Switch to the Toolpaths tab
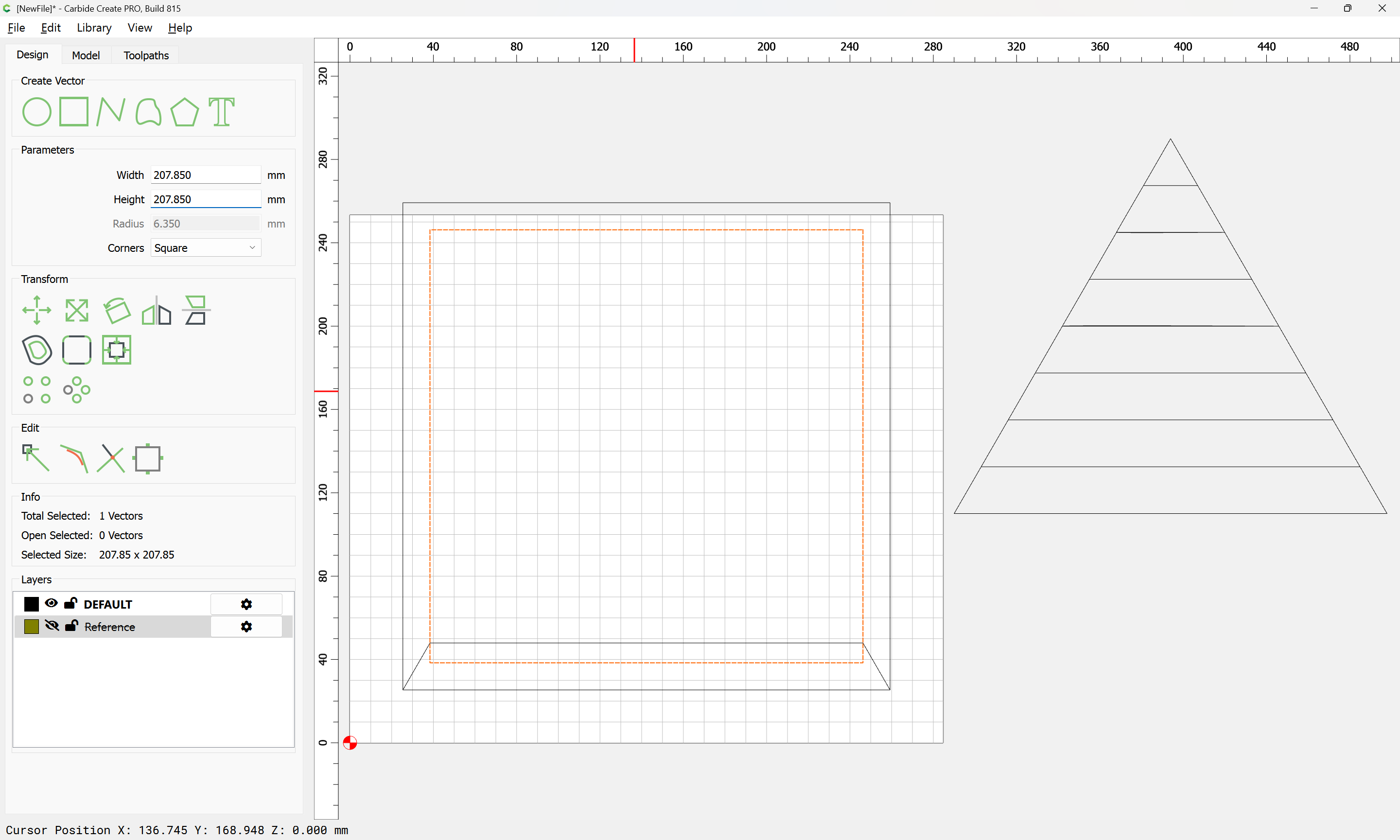1400x840 pixels. pyautogui.click(x=146, y=55)
